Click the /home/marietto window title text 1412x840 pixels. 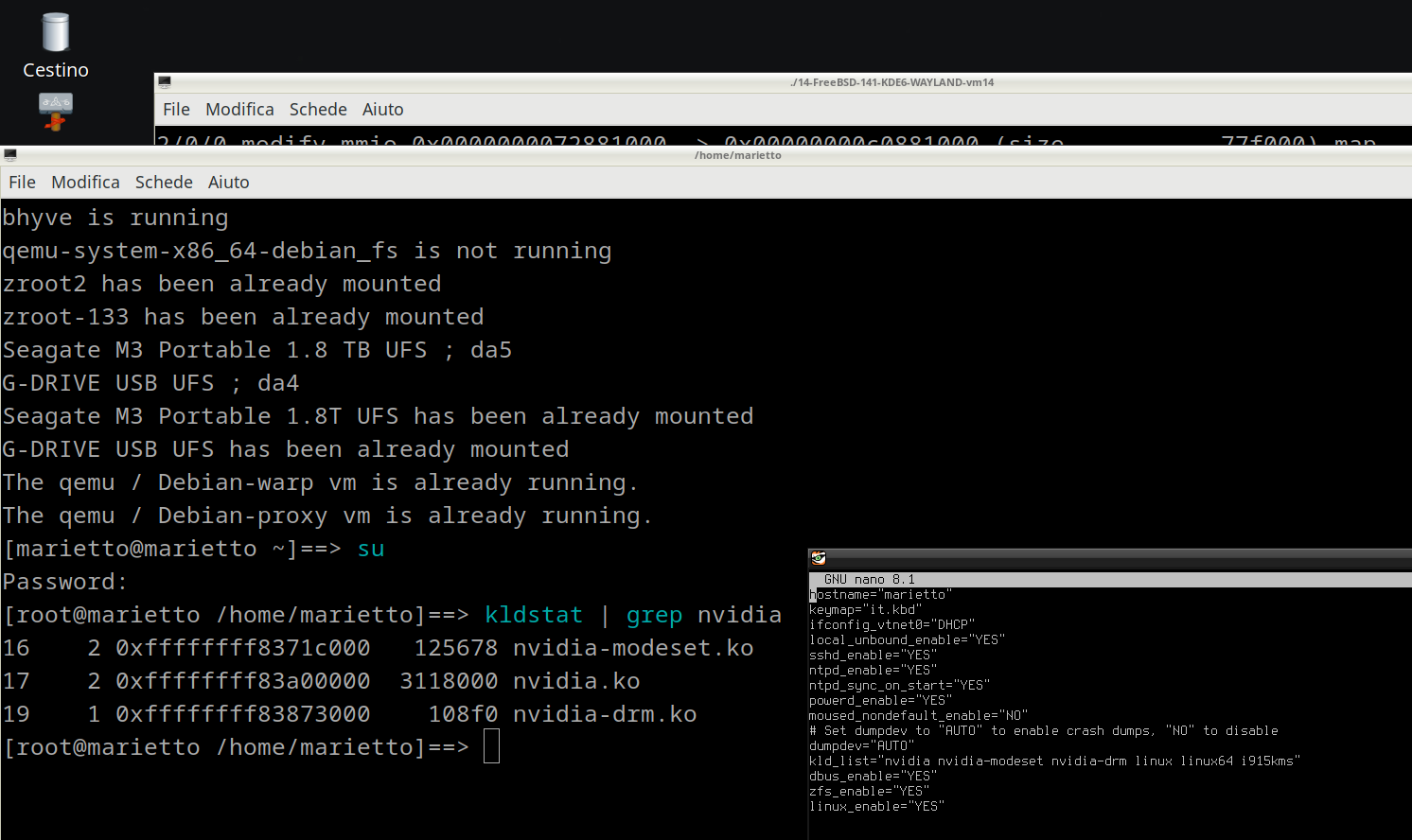(738, 155)
